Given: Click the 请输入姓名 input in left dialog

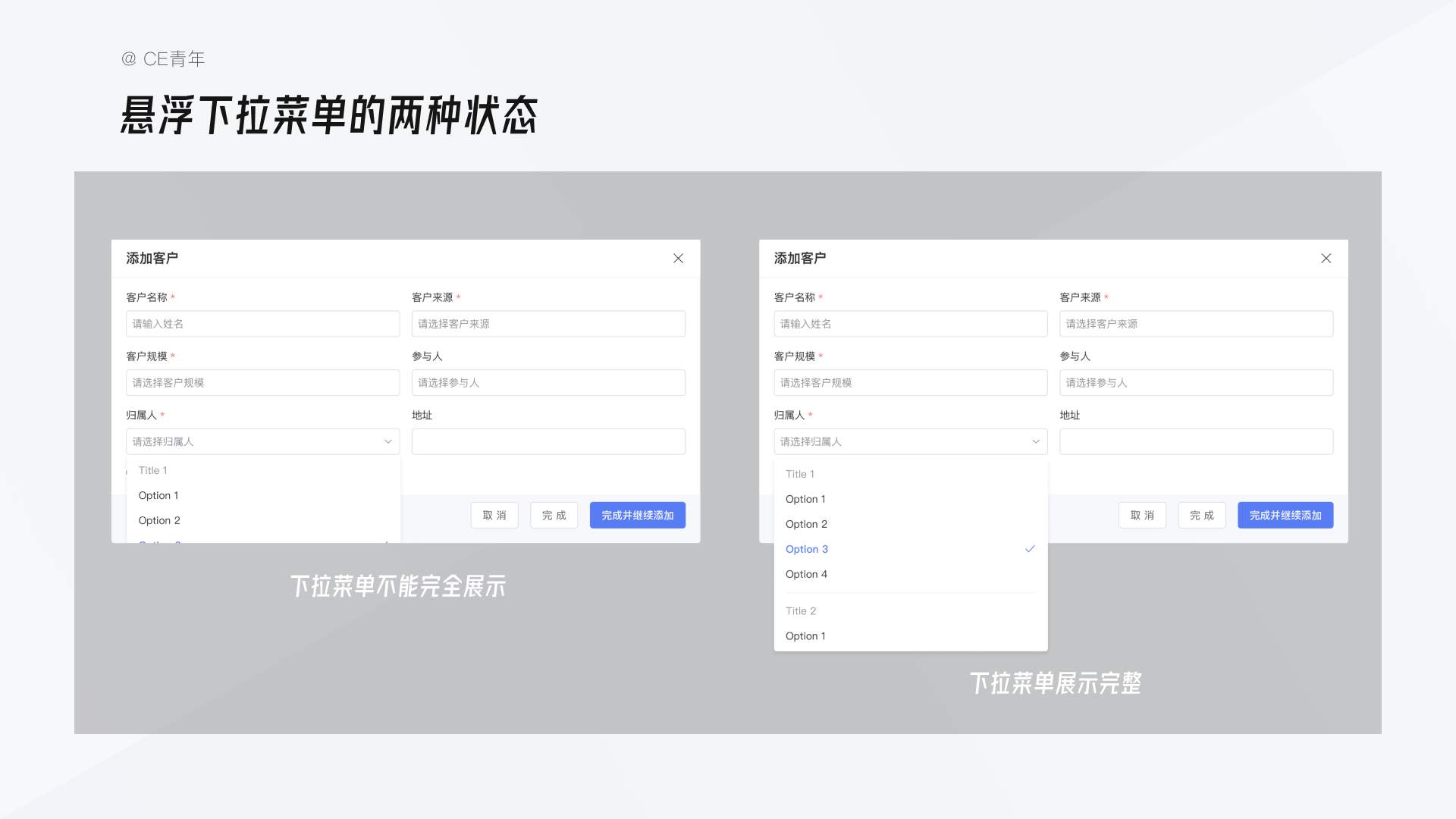Looking at the screenshot, I should pos(262,324).
